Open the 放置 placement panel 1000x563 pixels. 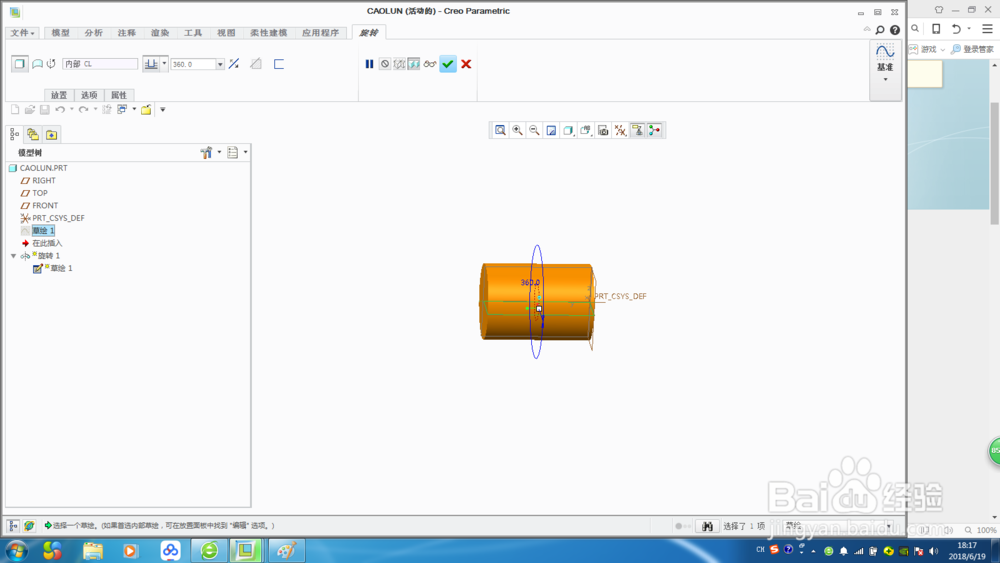[59, 95]
